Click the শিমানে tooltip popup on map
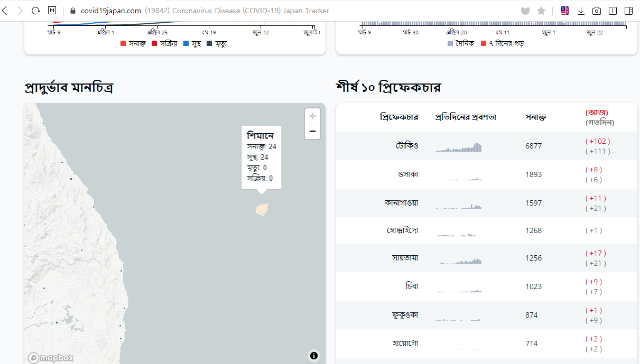Screen dimensions: 640x364 pos(261,157)
